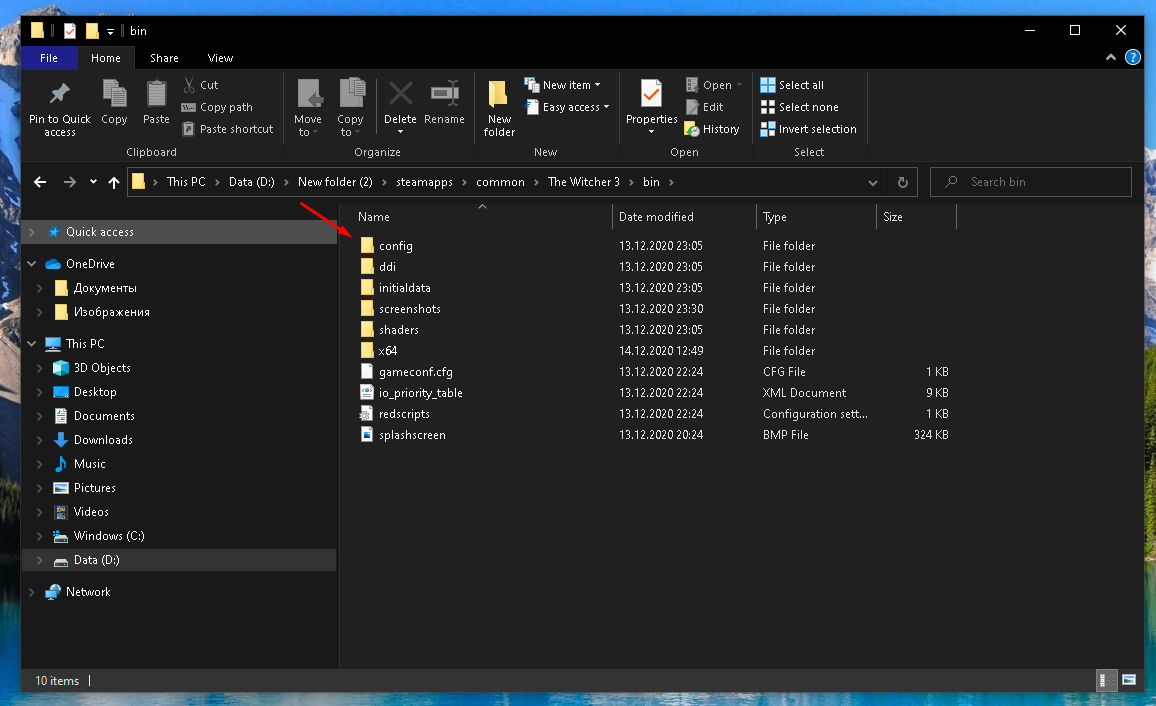Open Customize Quick Access Toolbar dropdown
Screen dimensions: 1156x706
click(x=110, y=31)
